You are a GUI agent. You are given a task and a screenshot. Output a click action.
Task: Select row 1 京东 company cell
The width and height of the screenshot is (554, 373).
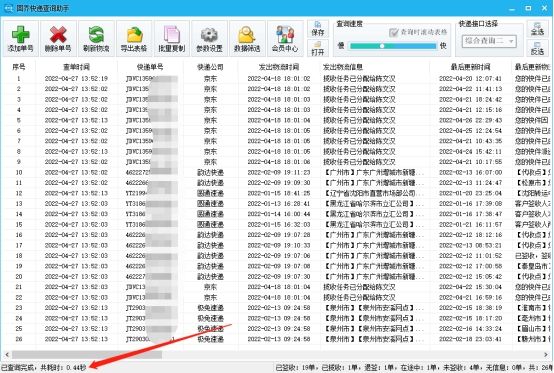coord(210,78)
